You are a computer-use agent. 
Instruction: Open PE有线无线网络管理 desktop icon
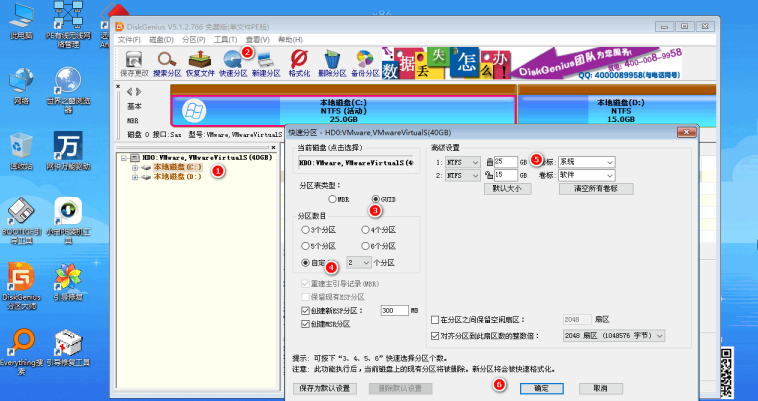point(68,24)
